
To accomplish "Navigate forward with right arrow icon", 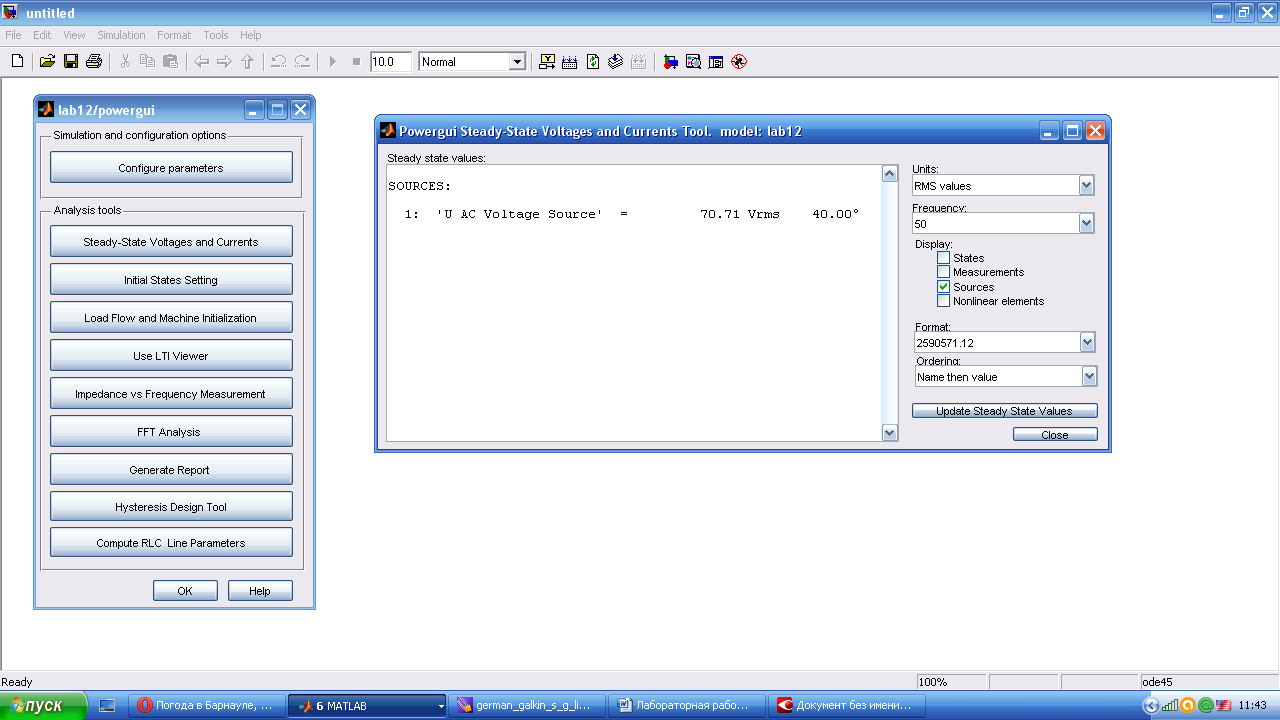I will [x=224, y=62].
